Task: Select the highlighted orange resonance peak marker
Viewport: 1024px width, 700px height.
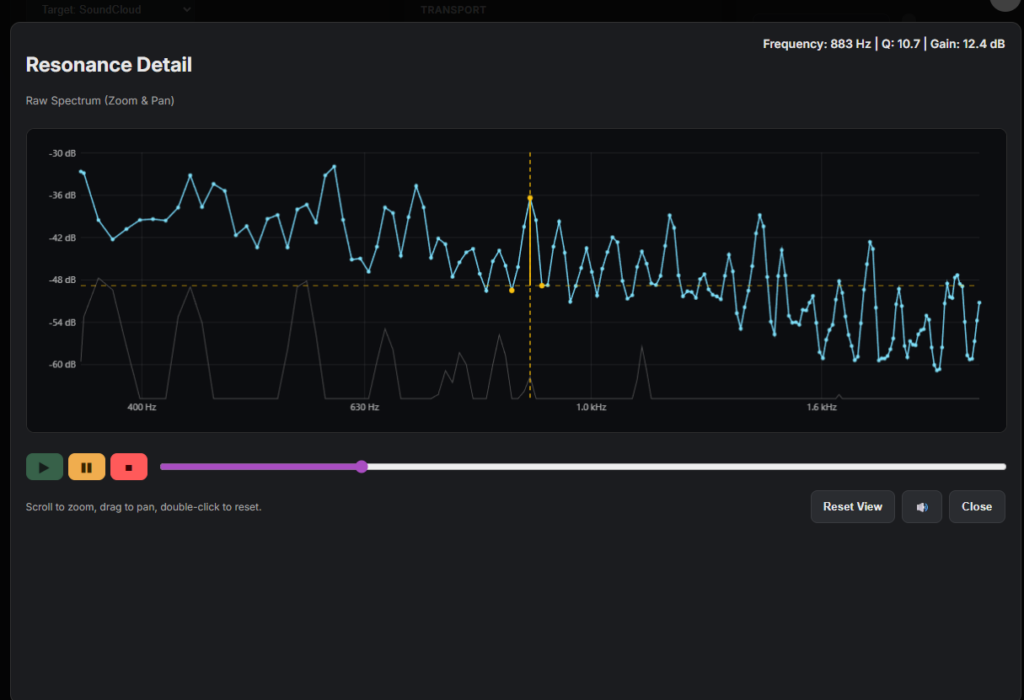Action: pos(530,198)
